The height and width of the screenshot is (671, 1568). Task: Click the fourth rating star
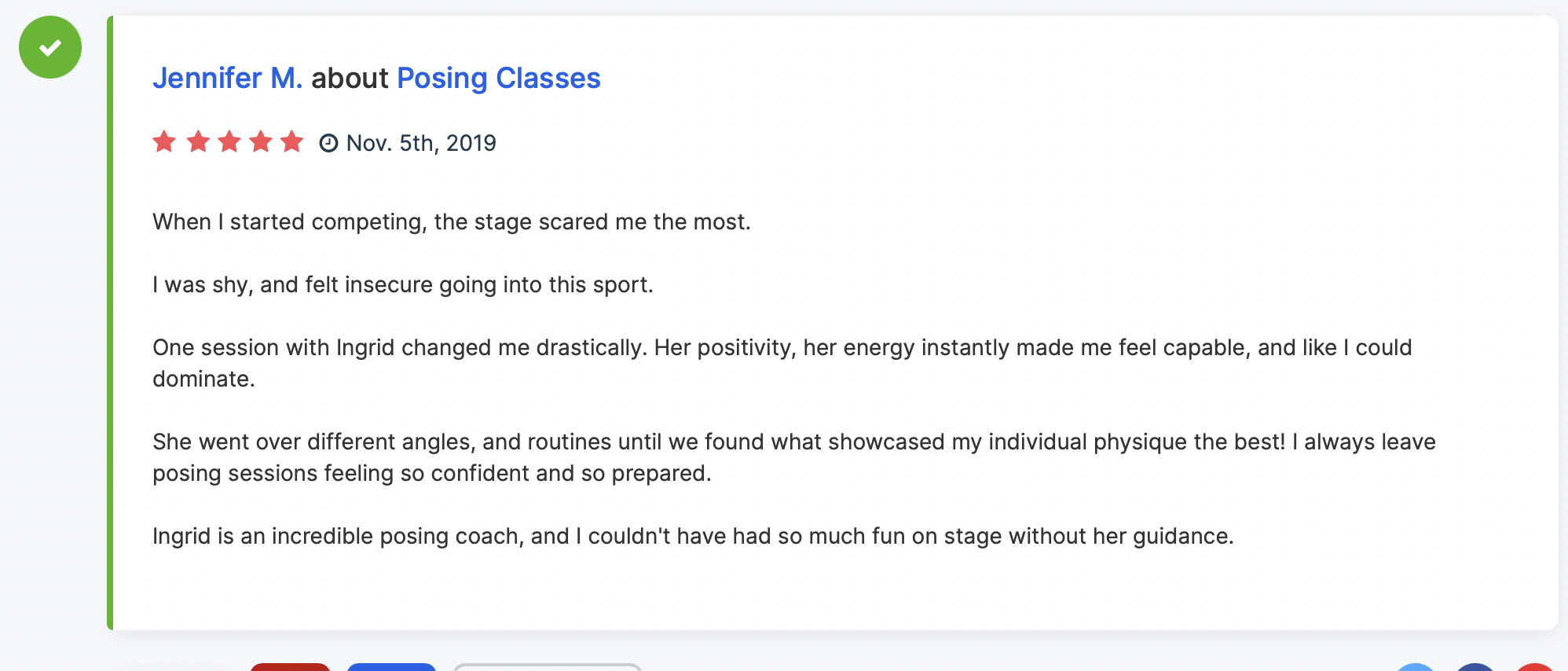[260, 141]
